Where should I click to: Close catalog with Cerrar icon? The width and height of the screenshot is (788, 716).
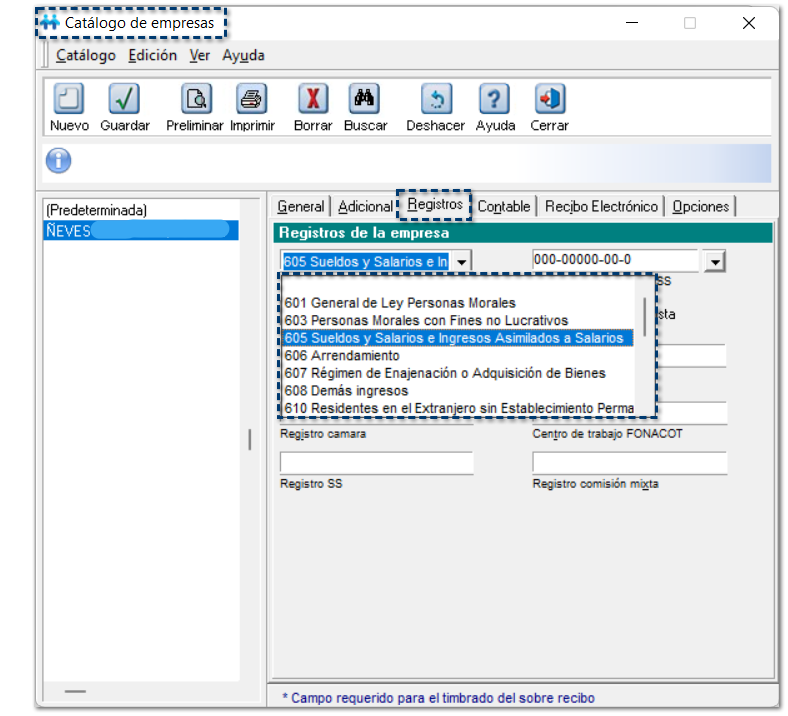[549, 99]
